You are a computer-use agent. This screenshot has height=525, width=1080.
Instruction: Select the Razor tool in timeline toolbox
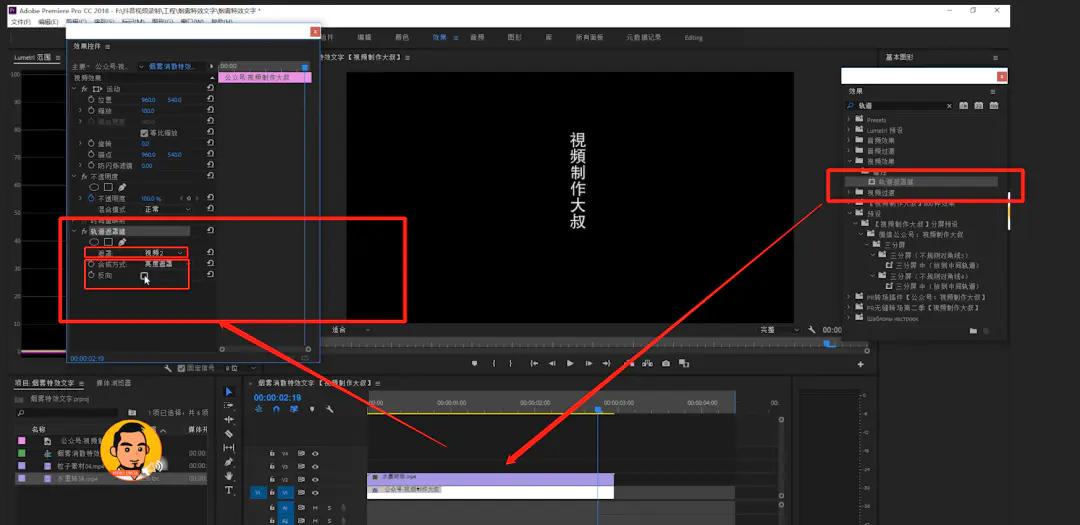[229, 433]
